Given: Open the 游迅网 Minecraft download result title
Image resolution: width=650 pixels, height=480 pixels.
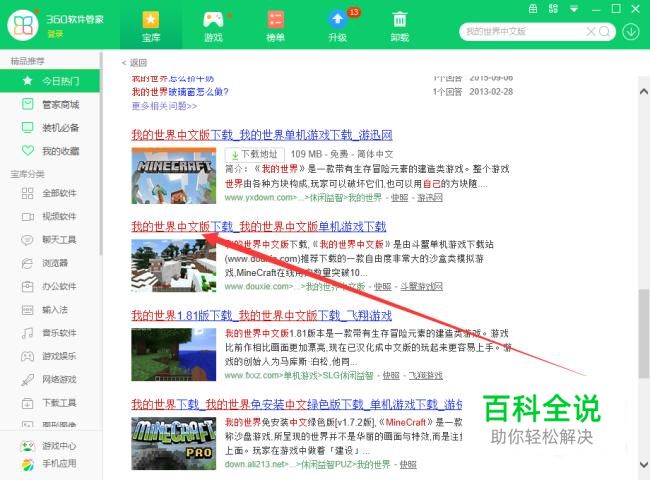Looking at the screenshot, I should 262,135.
